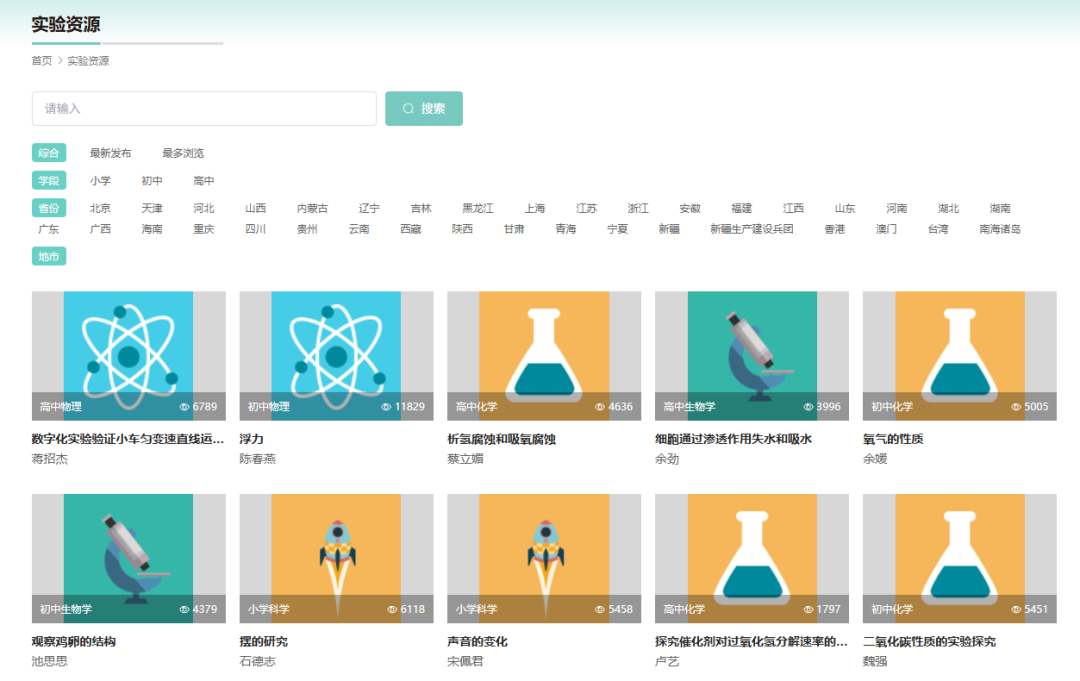Image resolution: width=1080 pixels, height=681 pixels.
Task: Focus the 请输入 search input field
Action: click(204, 109)
